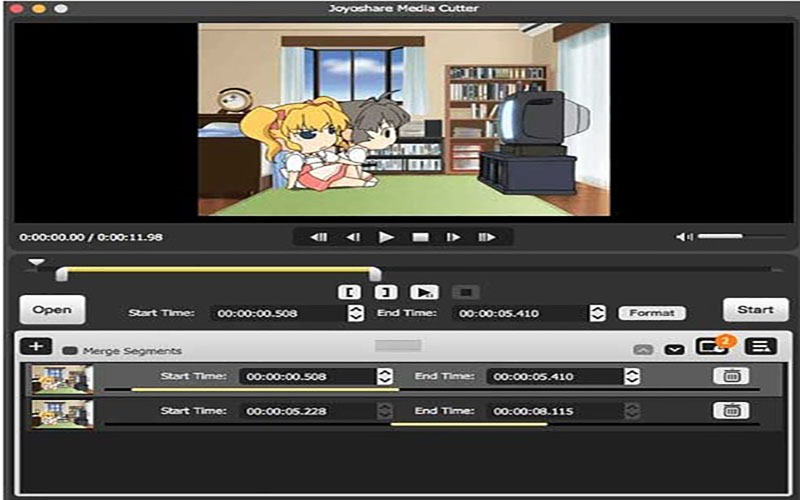Click the second segment's yellow range bar
800x500 pixels.
click(x=469, y=424)
